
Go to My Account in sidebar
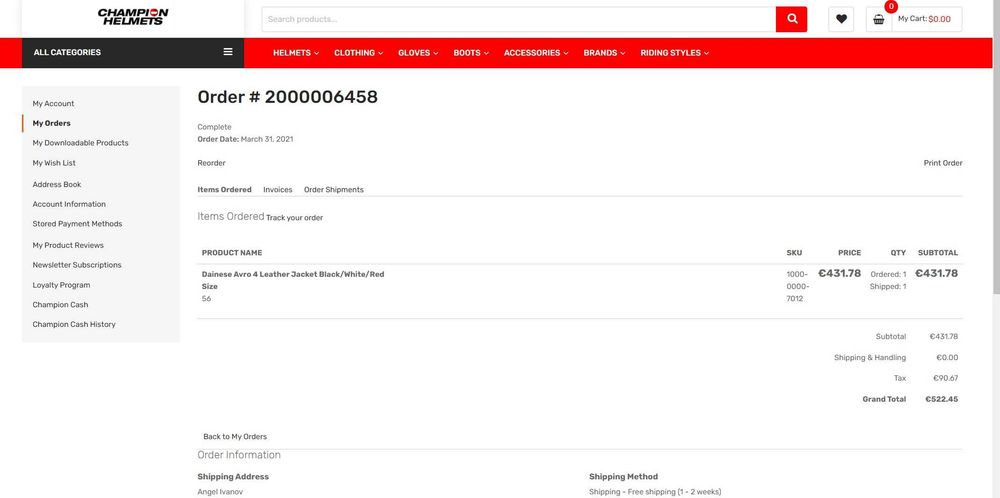(54, 103)
